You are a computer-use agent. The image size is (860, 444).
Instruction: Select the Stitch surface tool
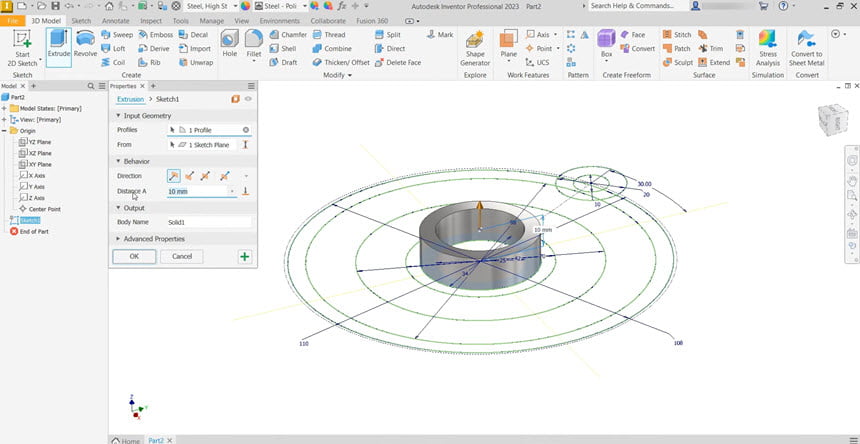click(677, 35)
